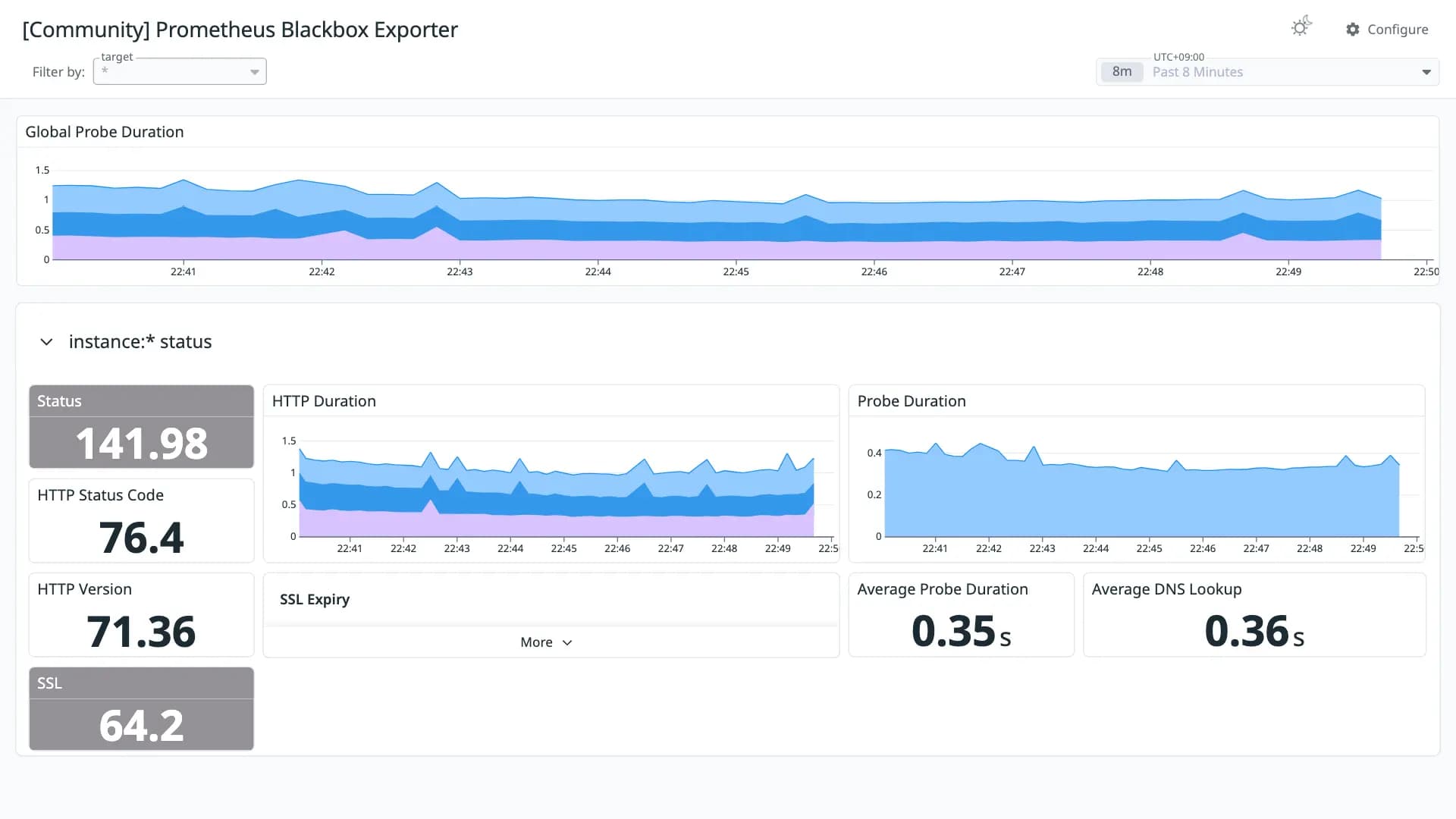Screen dimensions: 1456x819
Task: Click the HTTP Version value 71.36
Action: point(141,631)
